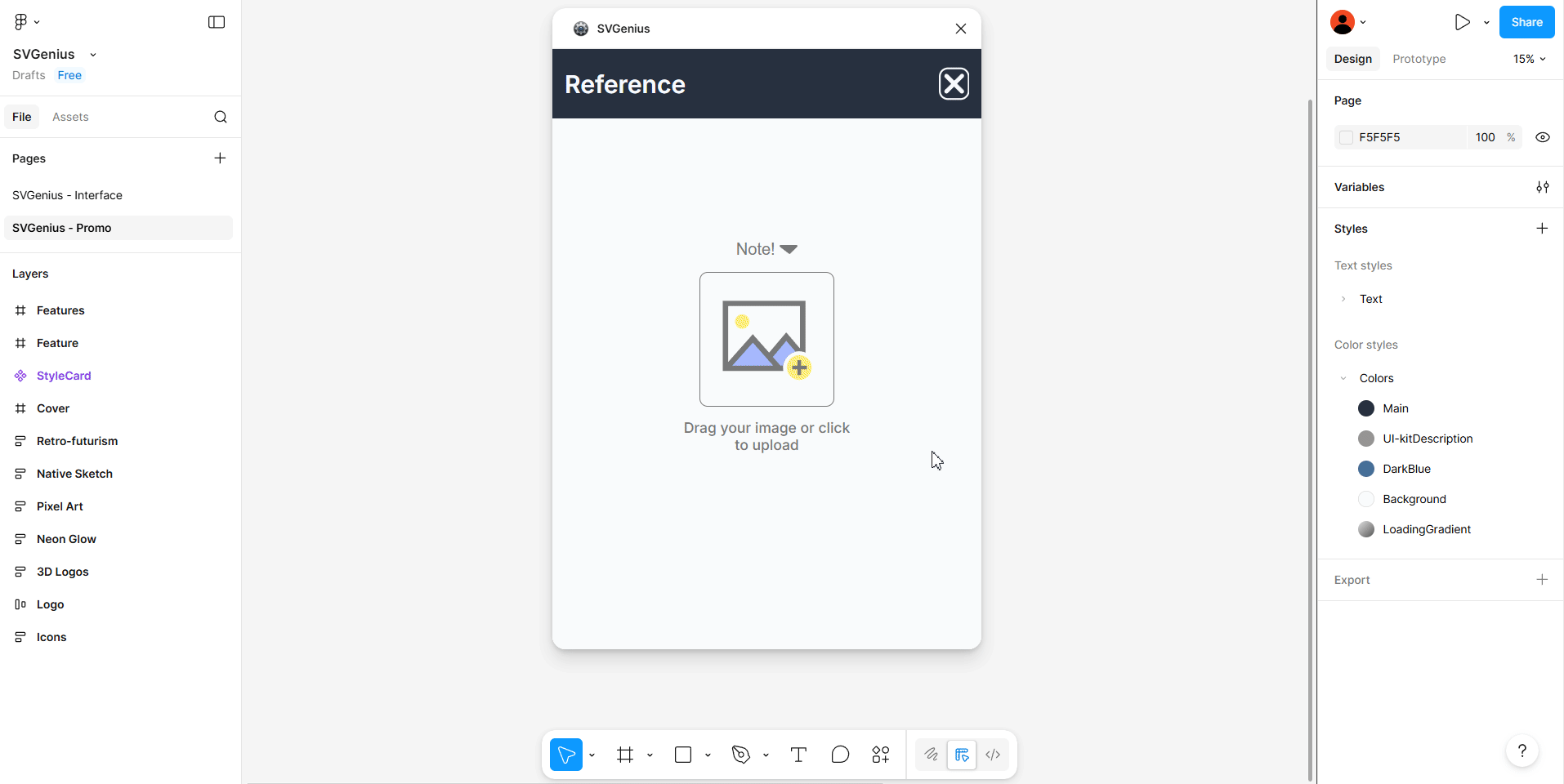Expand the Rectangle tool options
Image resolution: width=1564 pixels, height=784 pixels.
point(707,755)
